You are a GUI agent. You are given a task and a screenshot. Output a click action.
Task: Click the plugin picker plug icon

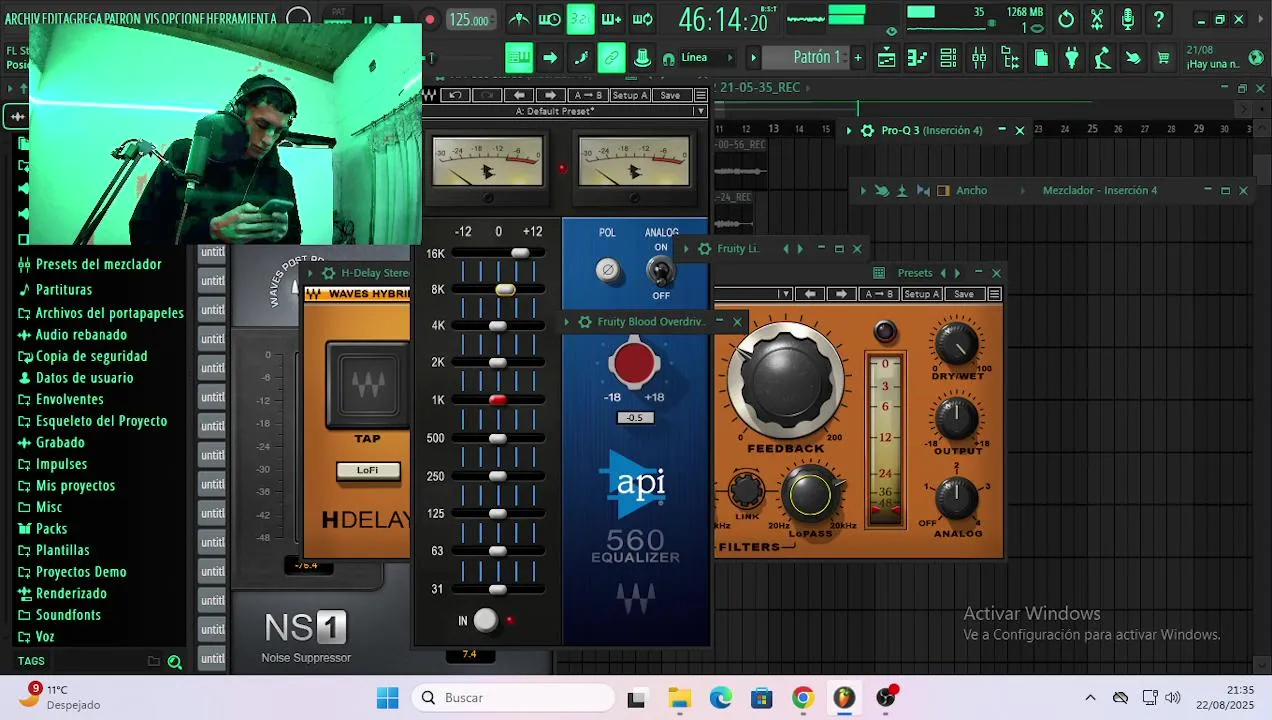click(1072, 58)
